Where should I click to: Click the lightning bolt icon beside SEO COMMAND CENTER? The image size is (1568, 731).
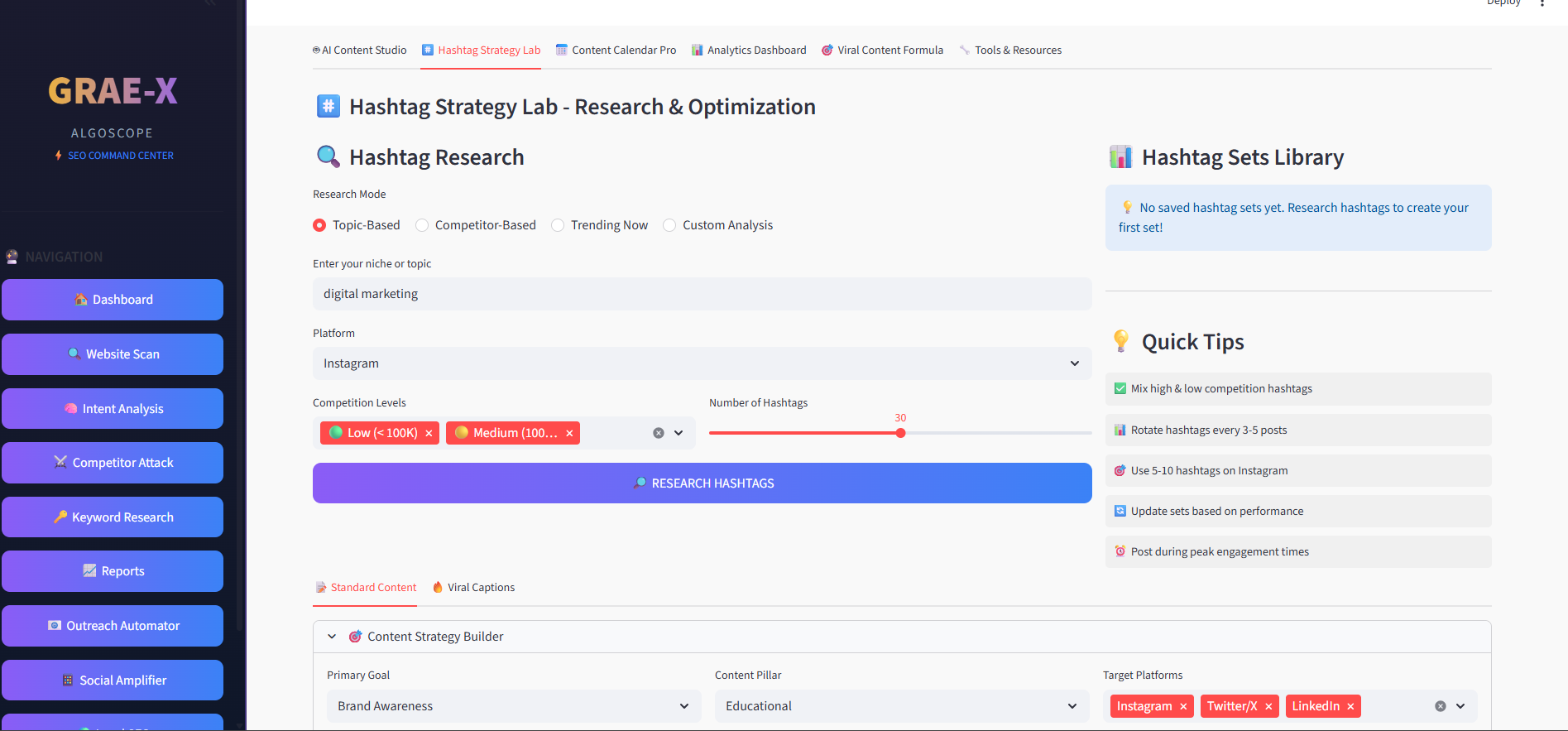[58, 156]
